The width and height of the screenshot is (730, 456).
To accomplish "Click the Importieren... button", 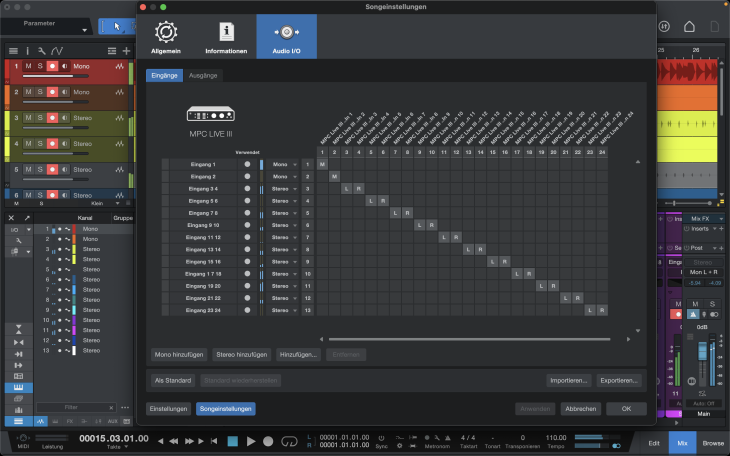I will pos(568,380).
